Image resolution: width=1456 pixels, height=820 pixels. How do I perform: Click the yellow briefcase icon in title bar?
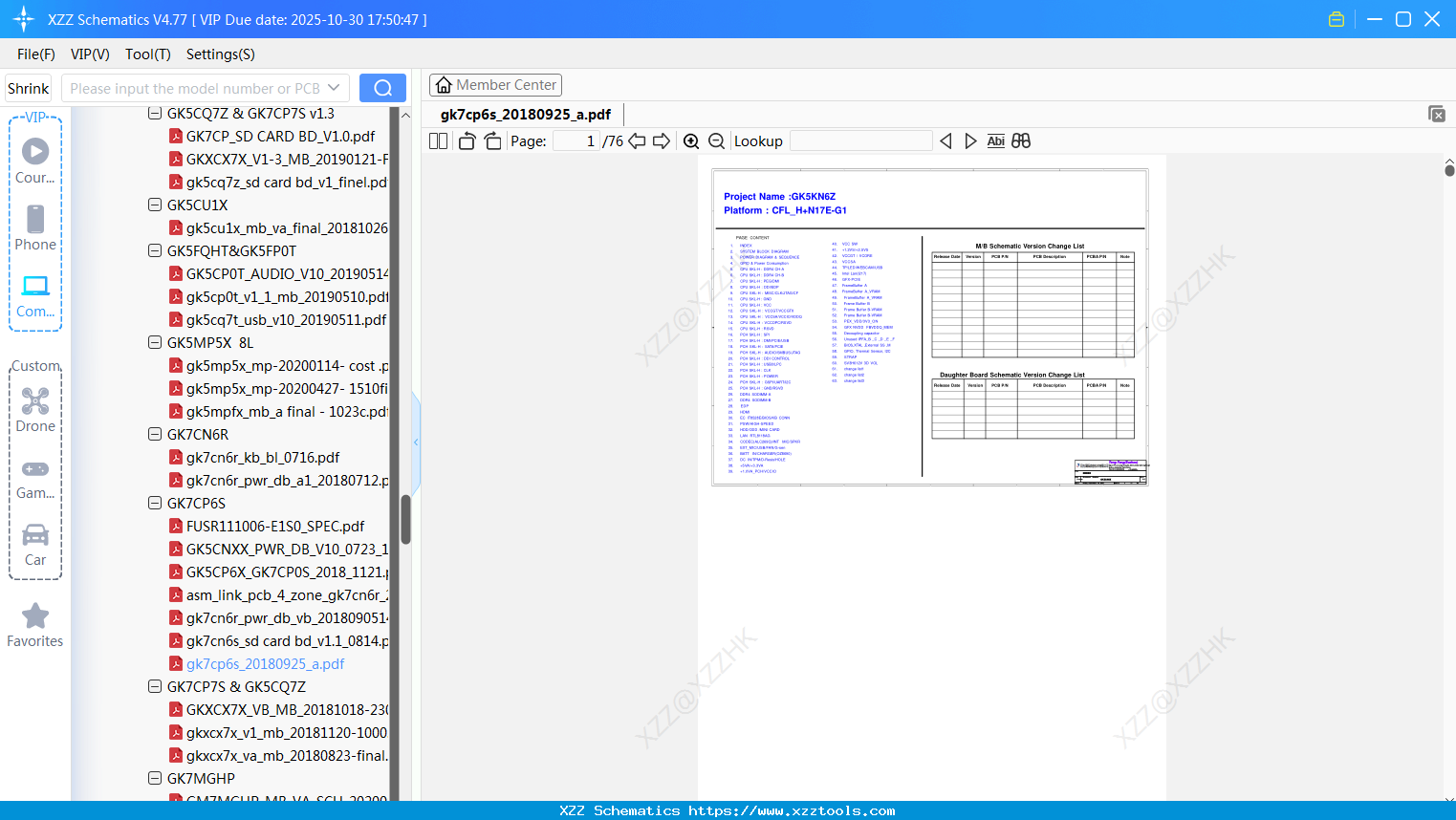(x=1336, y=19)
